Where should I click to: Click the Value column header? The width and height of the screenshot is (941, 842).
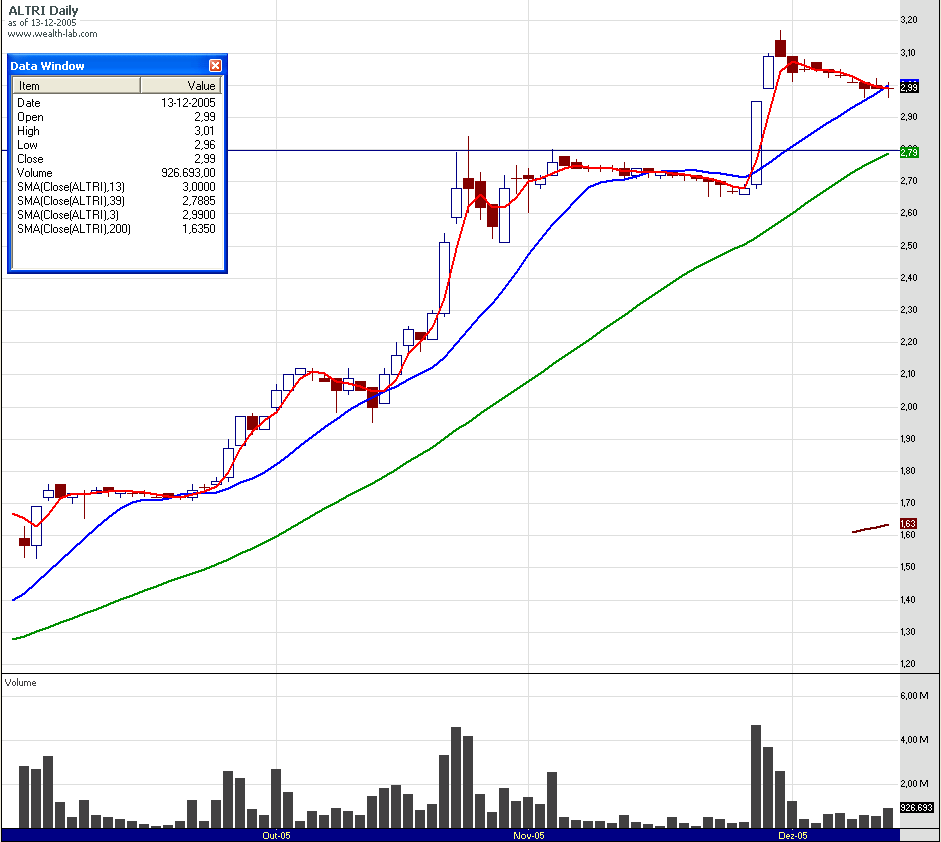point(181,85)
